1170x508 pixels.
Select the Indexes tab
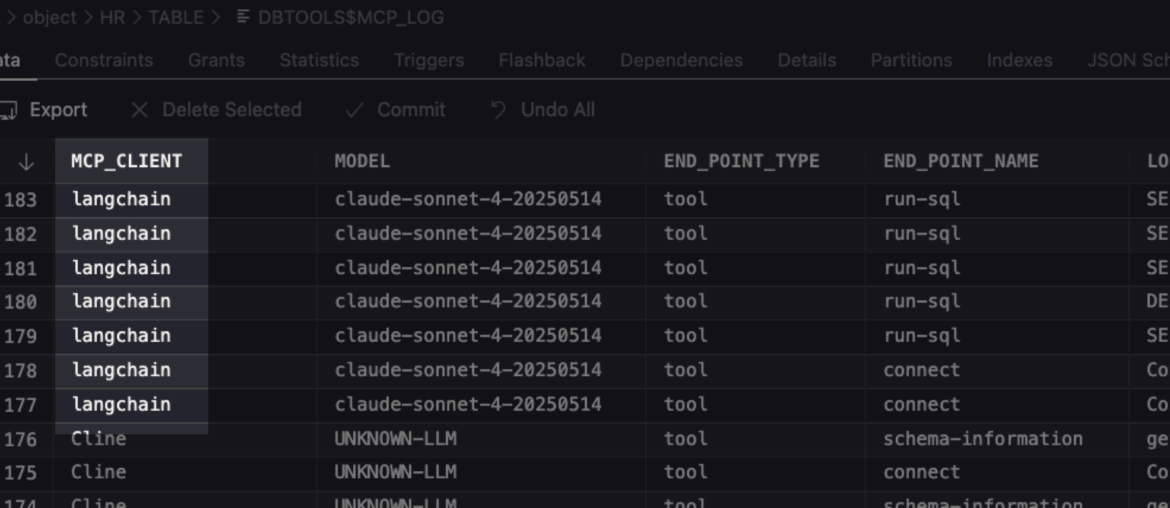point(1019,60)
